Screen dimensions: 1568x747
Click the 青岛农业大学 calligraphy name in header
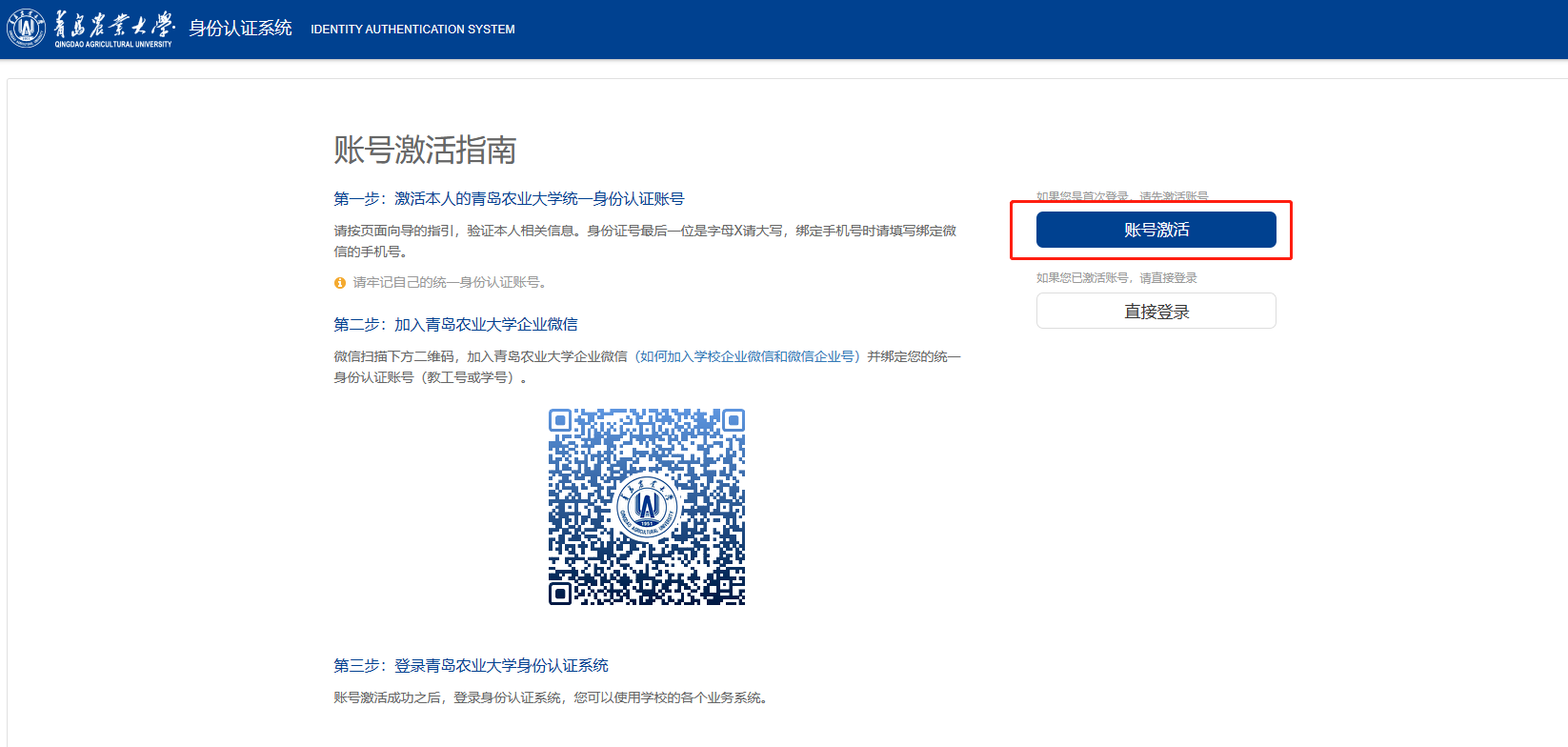click(x=113, y=25)
